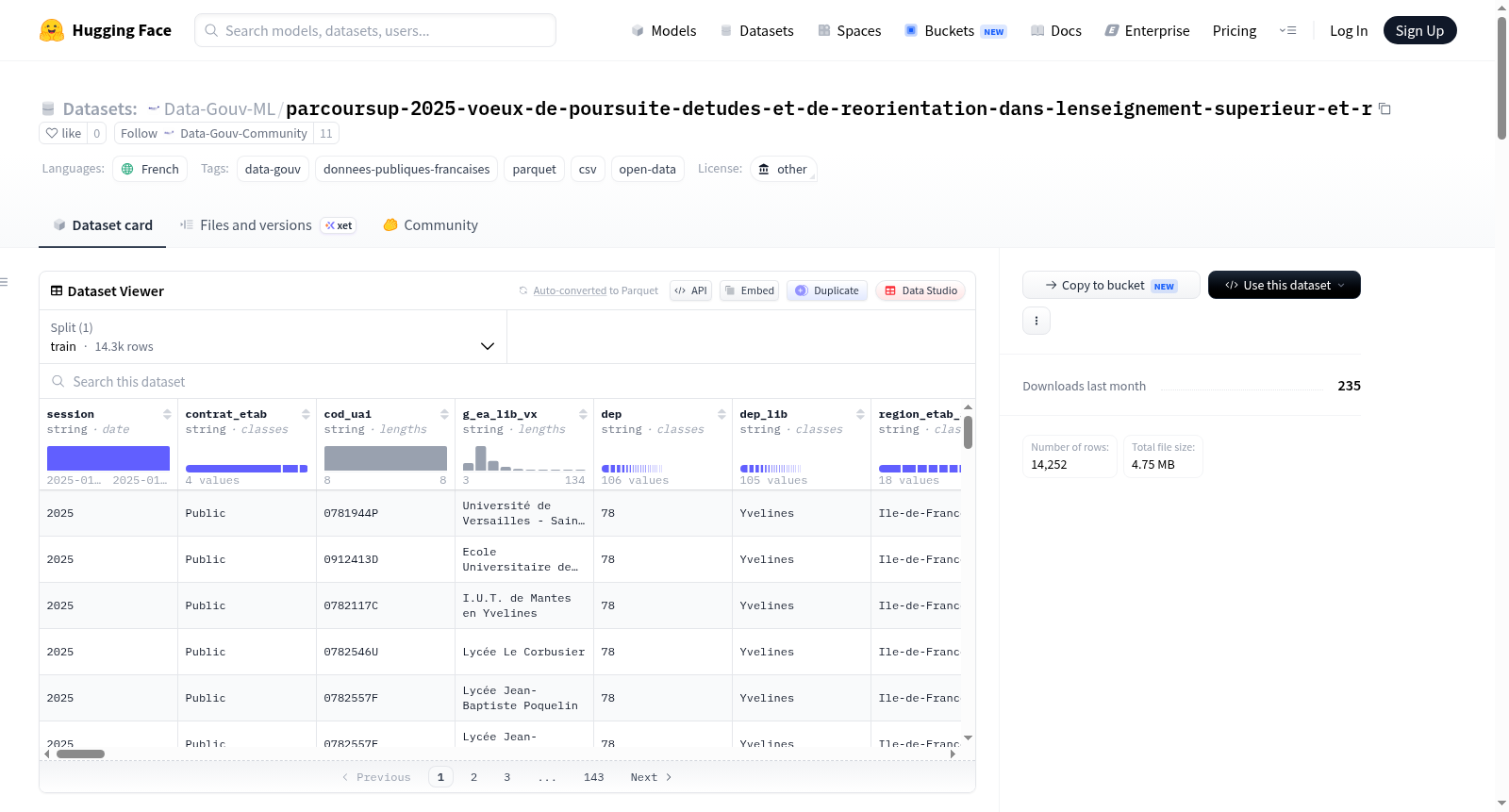1509x812 pixels.
Task: Click the top search models field
Action: pos(375,30)
